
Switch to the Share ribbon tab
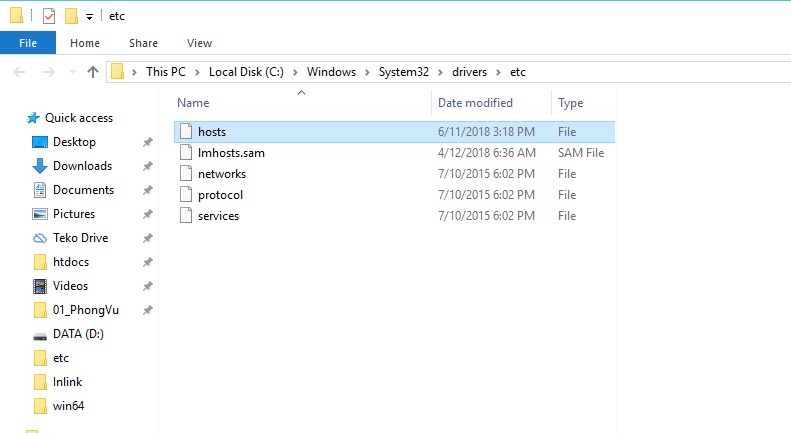tap(143, 43)
